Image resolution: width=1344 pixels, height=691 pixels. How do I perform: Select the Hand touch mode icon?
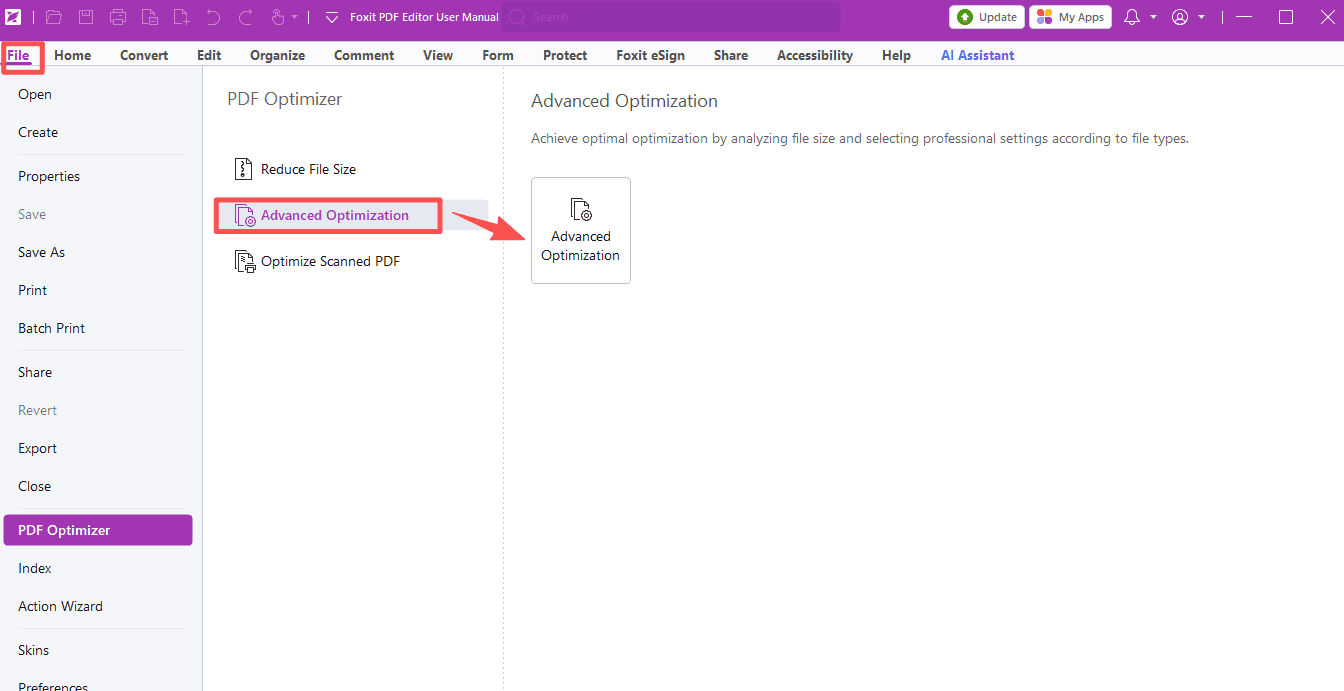tap(278, 17)
